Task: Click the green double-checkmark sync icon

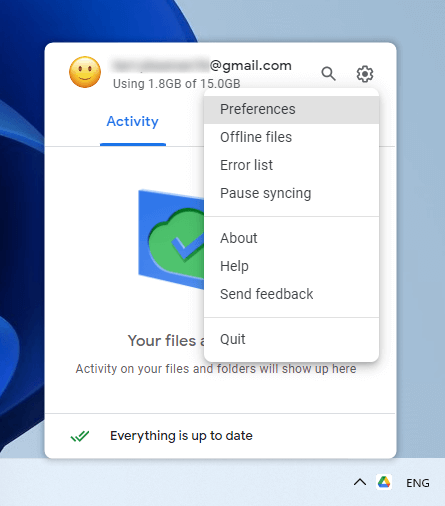Action: point(80,436)
